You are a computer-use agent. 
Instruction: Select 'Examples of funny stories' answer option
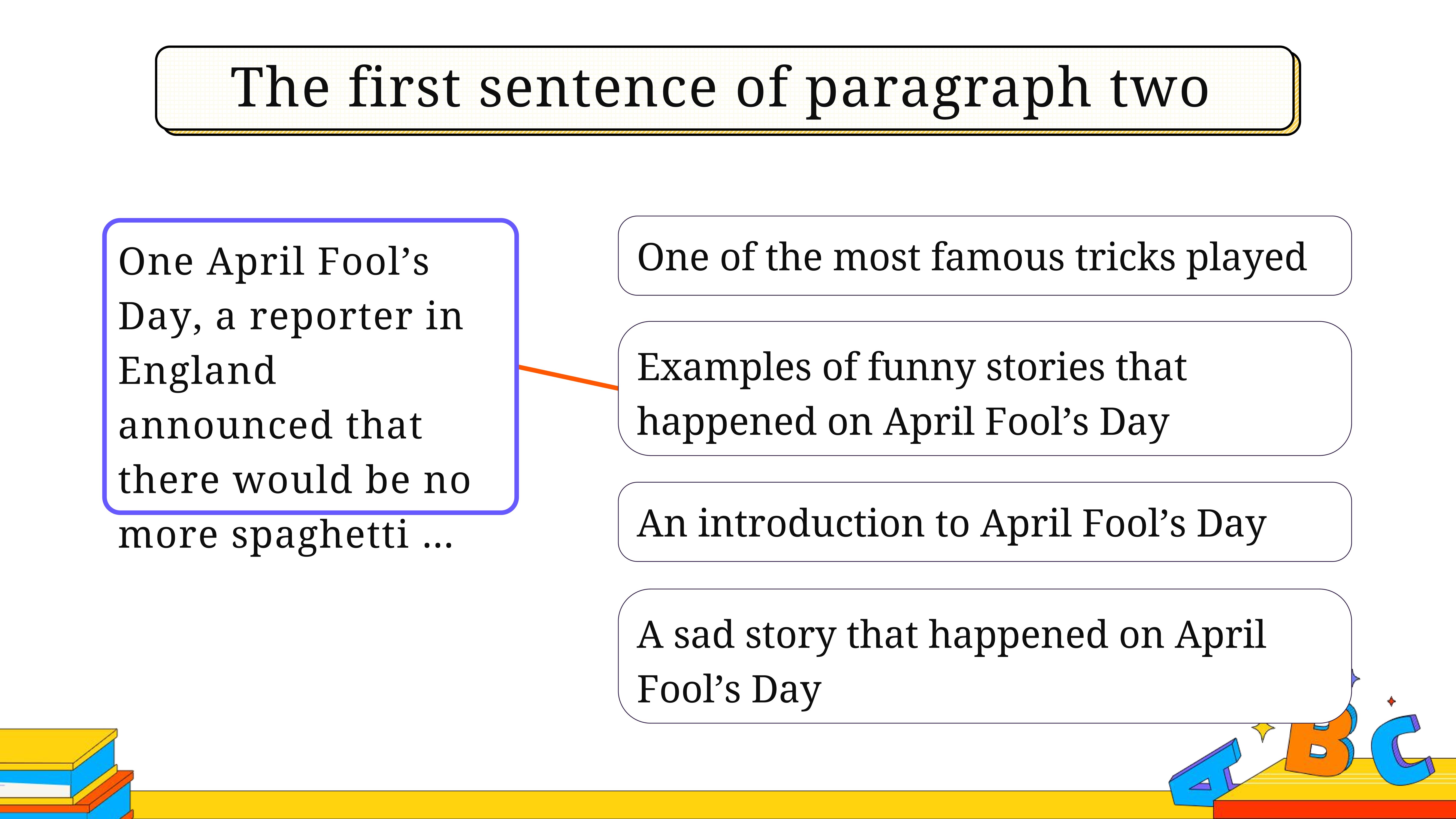click(985, 388)
